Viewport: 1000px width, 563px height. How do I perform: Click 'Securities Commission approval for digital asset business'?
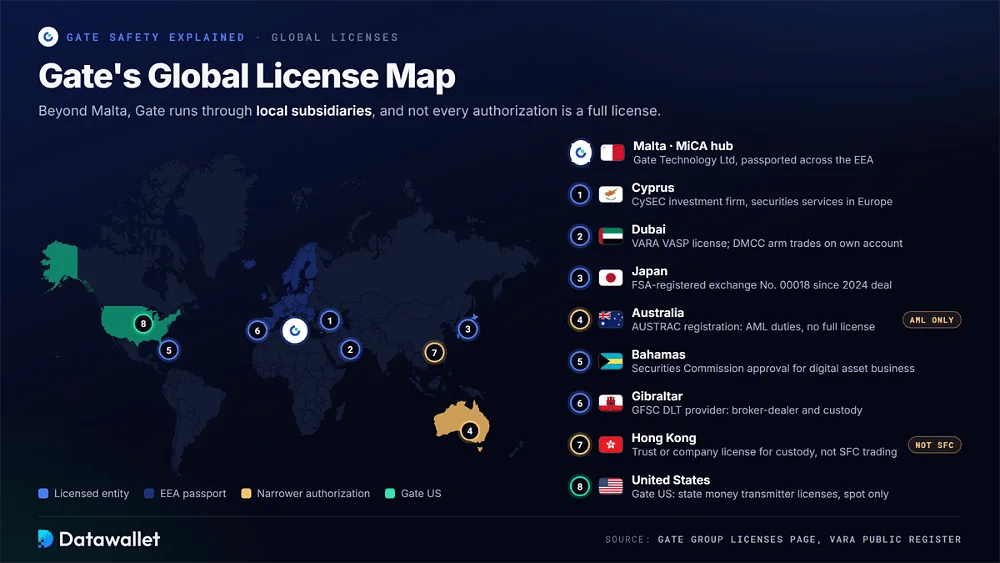click(x=773, y=369)
